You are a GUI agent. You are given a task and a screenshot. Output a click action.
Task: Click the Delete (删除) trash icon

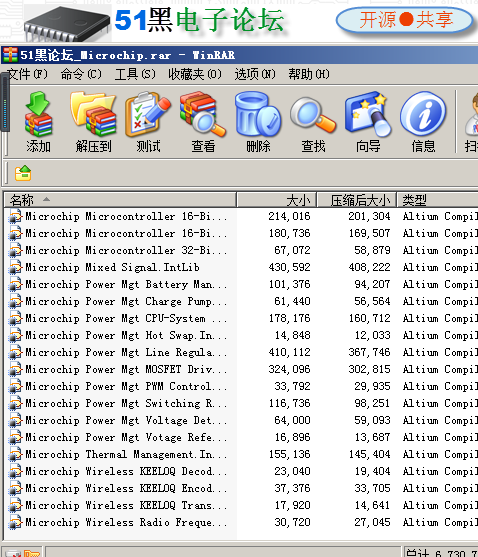click(258, 121)
